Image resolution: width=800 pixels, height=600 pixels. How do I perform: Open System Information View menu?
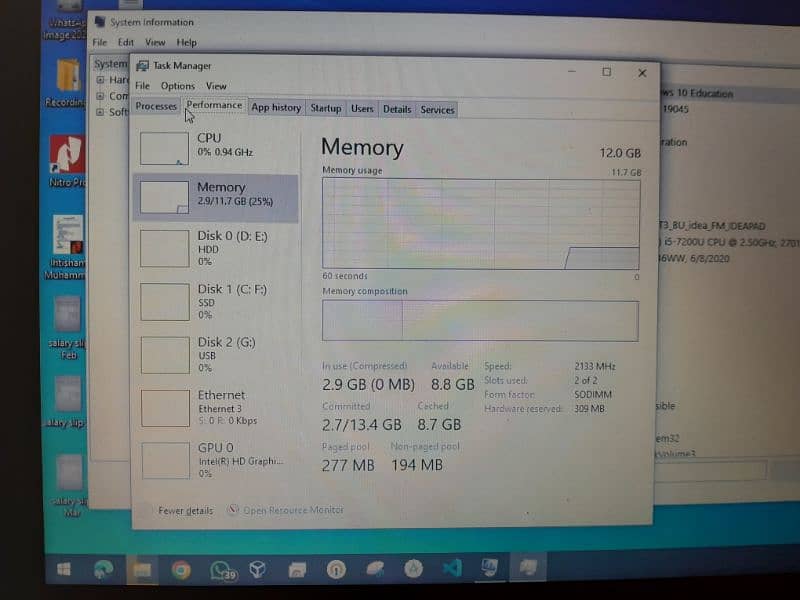point(155,42)
